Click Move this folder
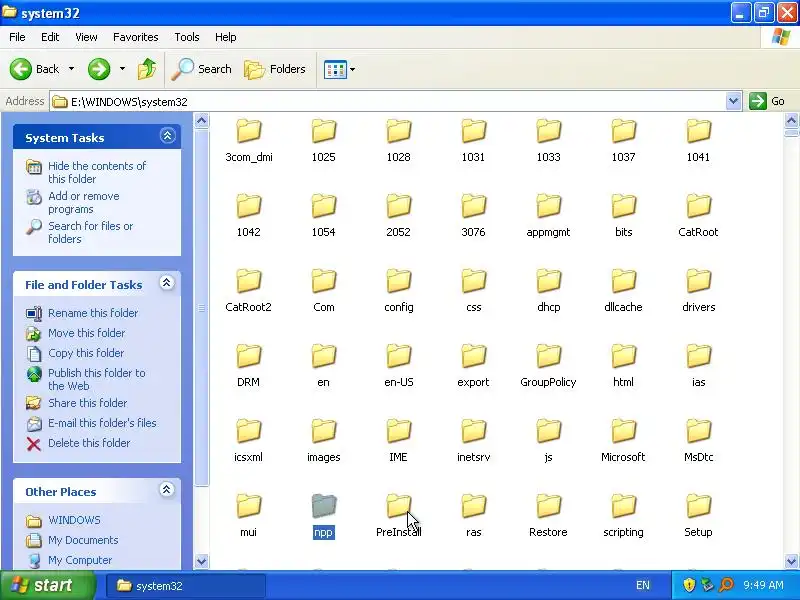The image size is (800, 600). [x=86, y=333]
